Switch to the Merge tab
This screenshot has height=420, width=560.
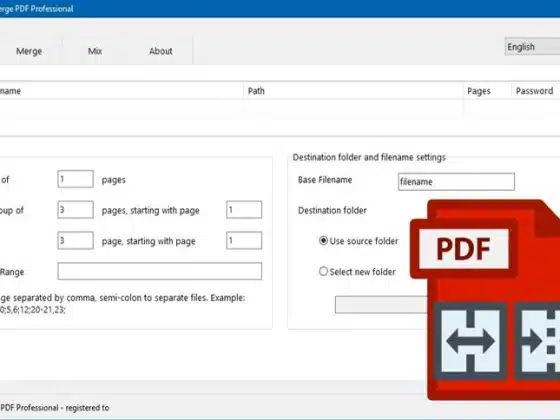coord(29,51)
